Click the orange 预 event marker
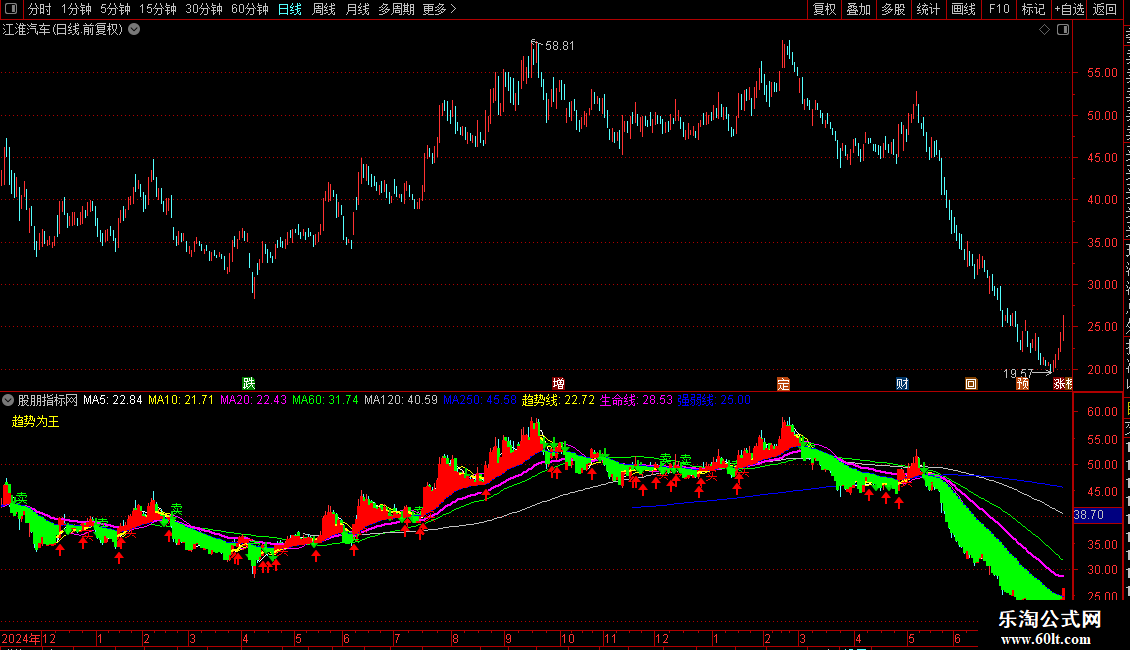Viewport: 1130px width, 650px height. click(1023, 383)
